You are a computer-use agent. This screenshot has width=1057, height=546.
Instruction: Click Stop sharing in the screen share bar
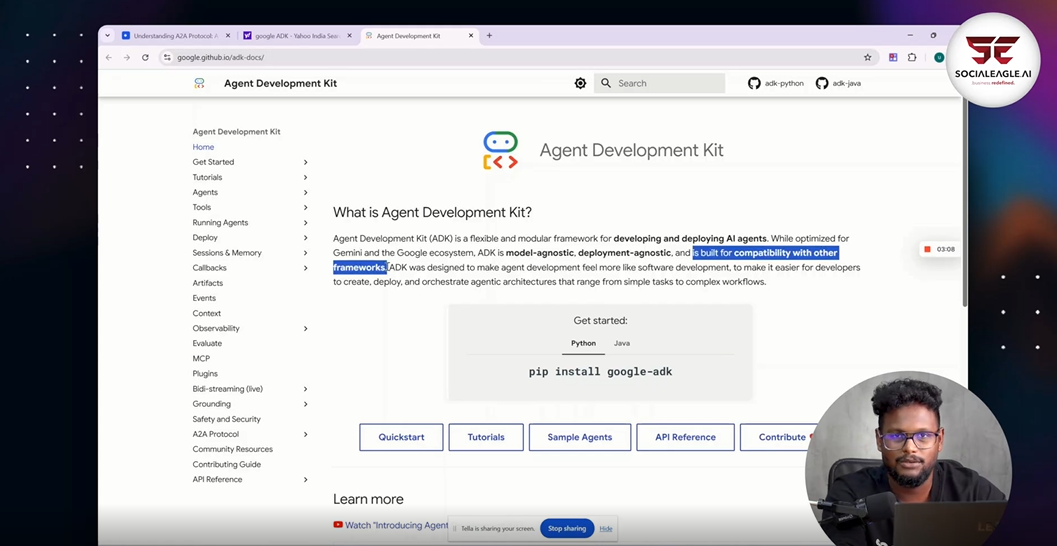[x=567, y=528]
